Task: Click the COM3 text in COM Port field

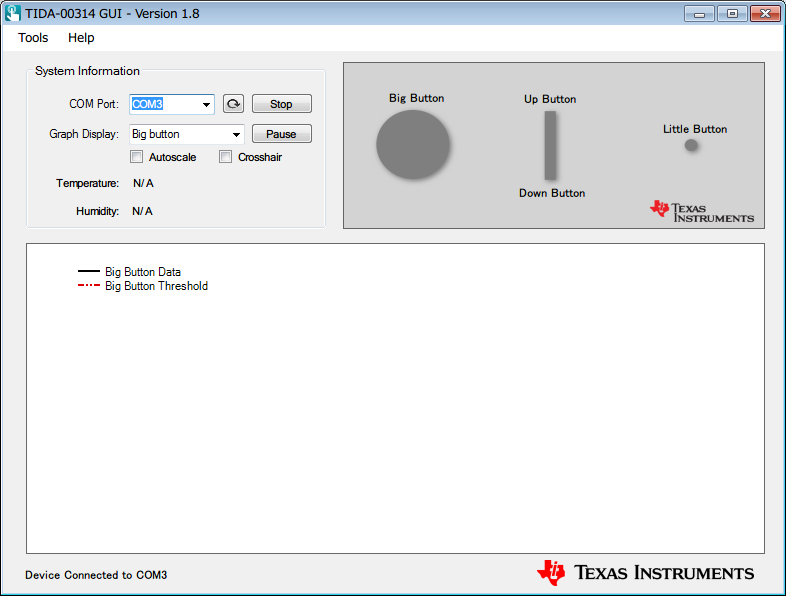Action: click(147, 104)
